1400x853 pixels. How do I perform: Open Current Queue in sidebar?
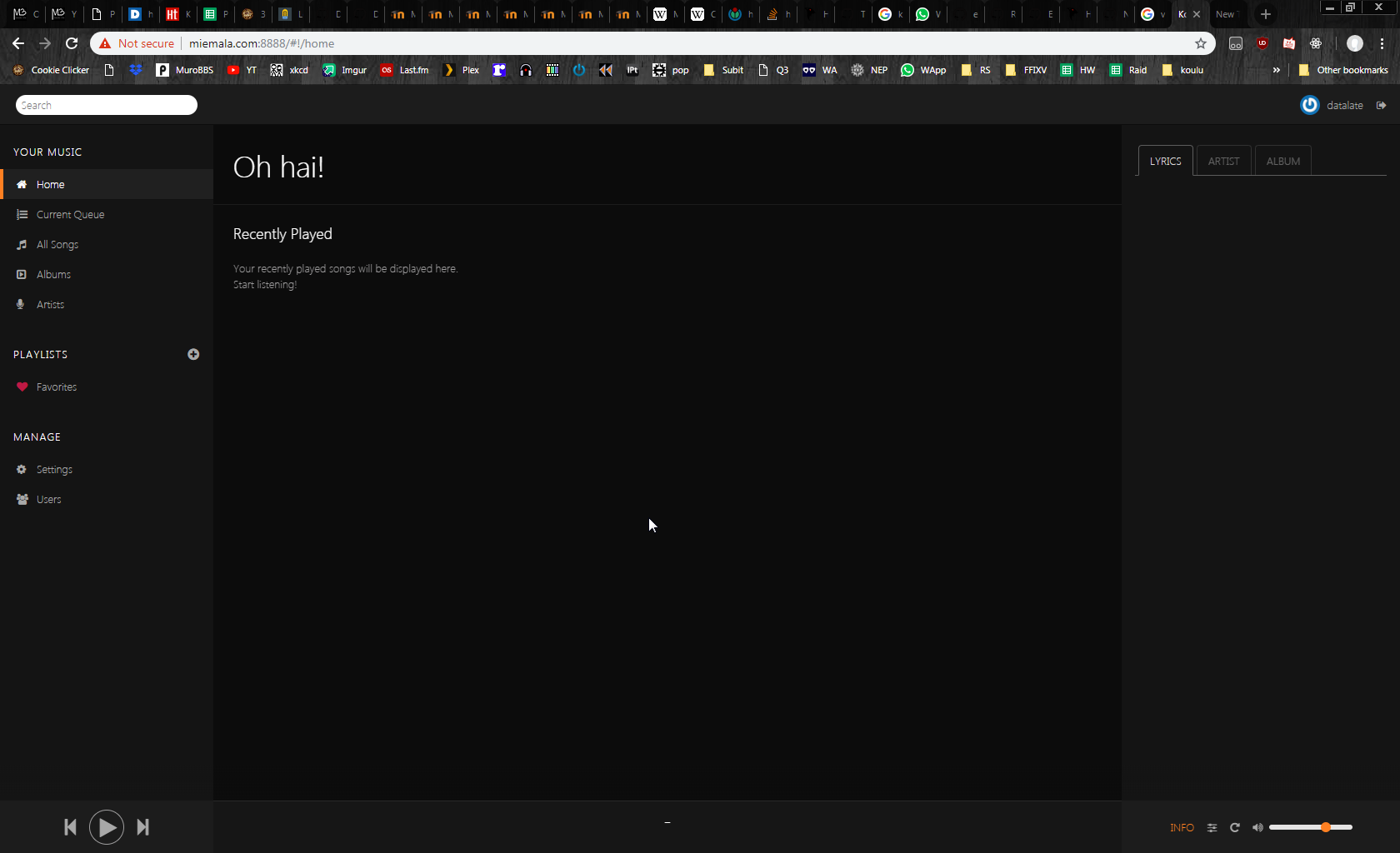[x=70, y=215]
